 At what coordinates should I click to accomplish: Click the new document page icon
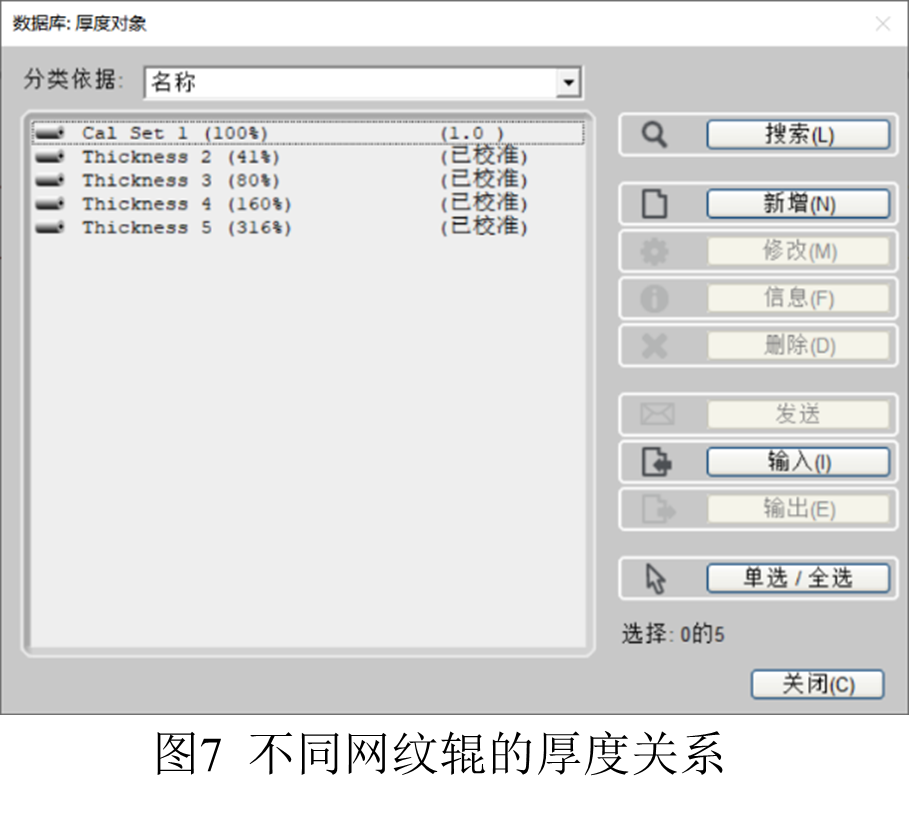tap(655, 204)
